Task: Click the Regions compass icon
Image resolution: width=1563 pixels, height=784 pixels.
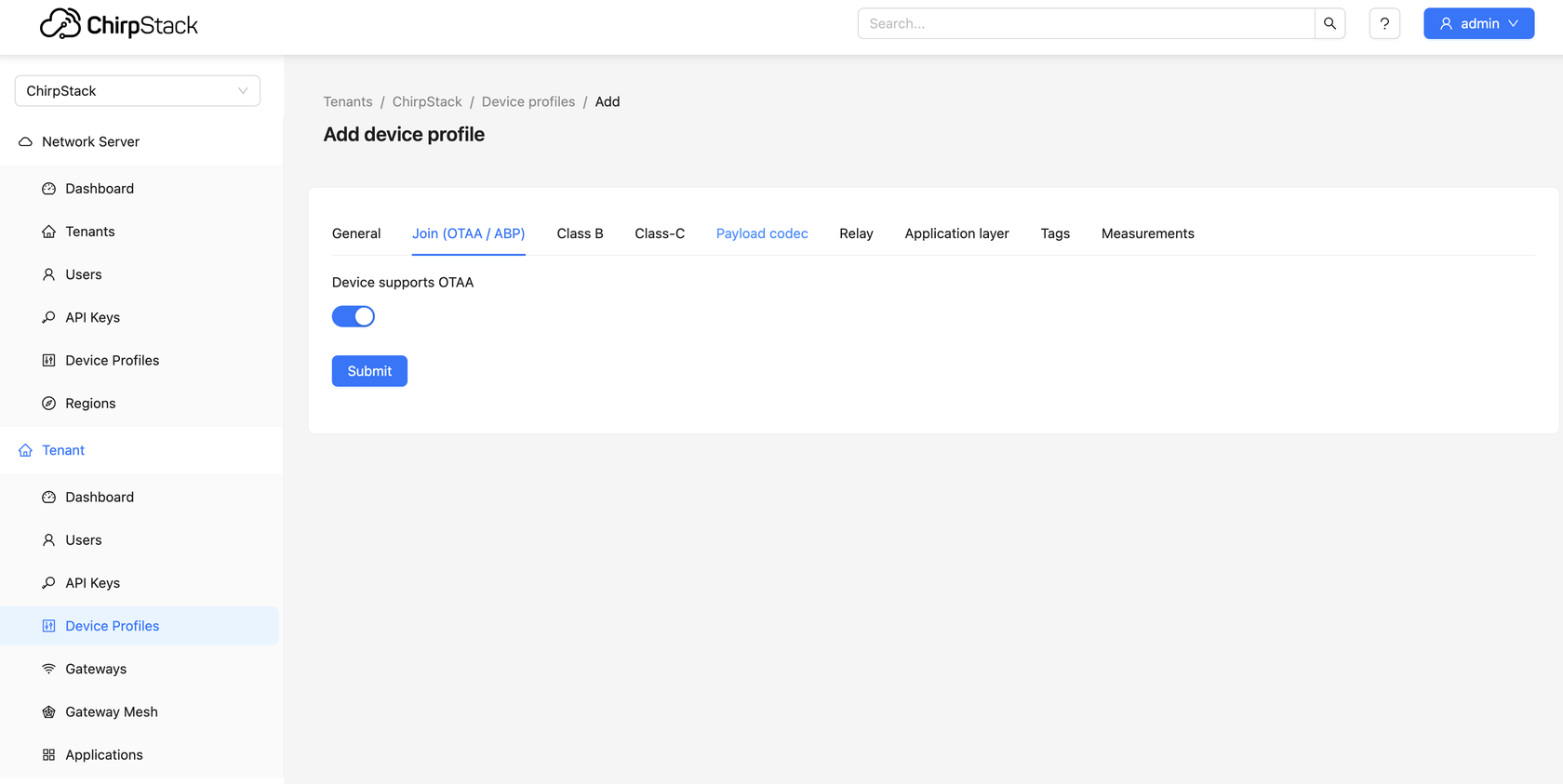Action: pyautogui.click(x=48, y=403)
